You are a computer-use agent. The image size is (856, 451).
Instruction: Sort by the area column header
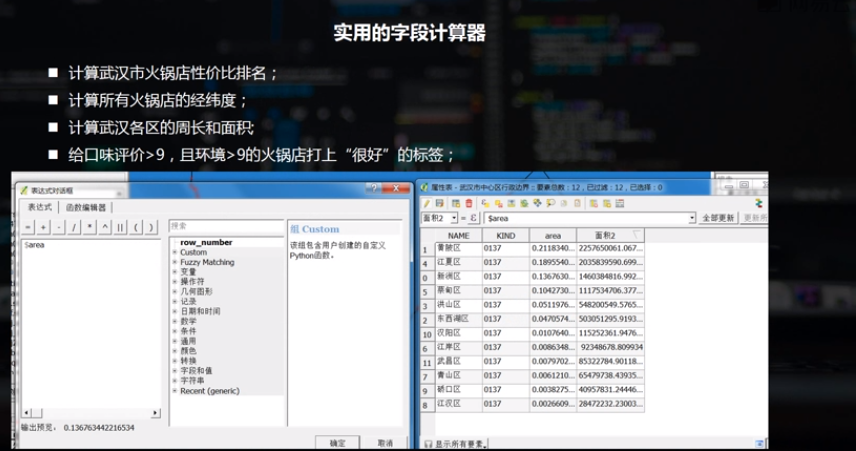click(553, 236)
